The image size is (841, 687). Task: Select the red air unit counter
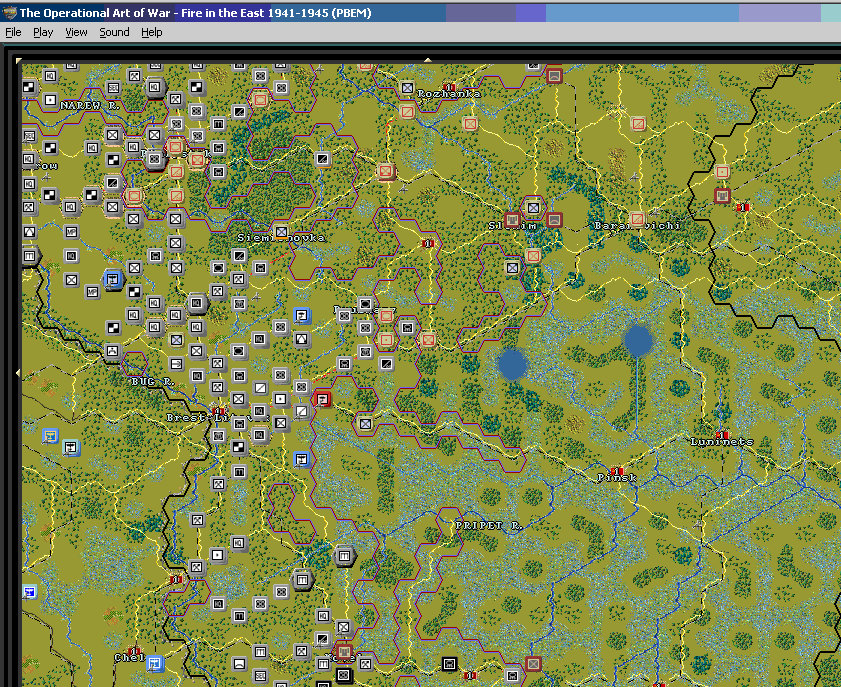point(322,398)
